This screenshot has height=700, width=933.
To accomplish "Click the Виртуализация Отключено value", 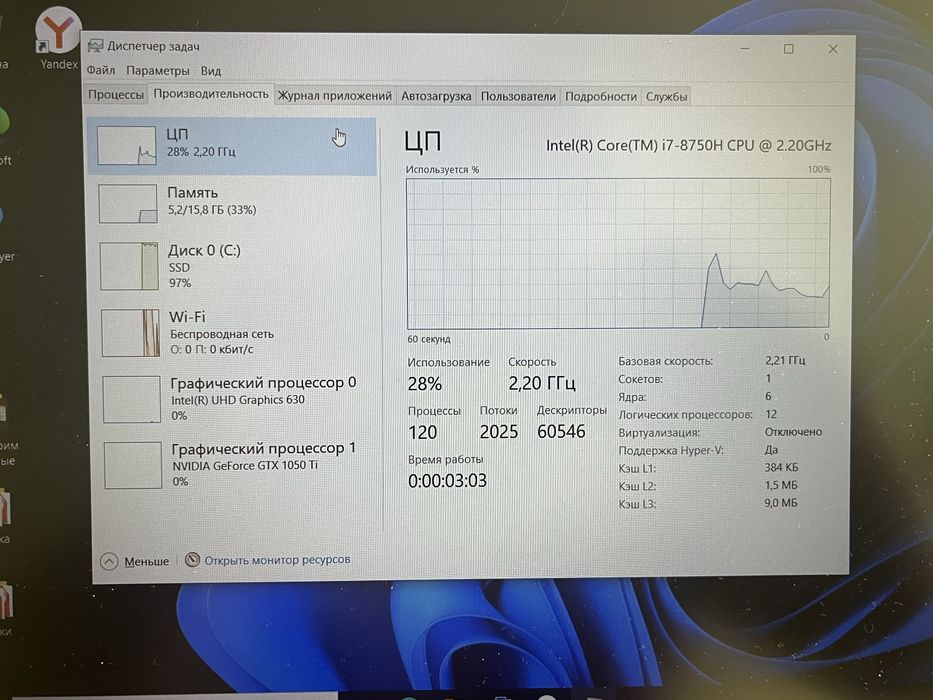I will tap(793, 432).
